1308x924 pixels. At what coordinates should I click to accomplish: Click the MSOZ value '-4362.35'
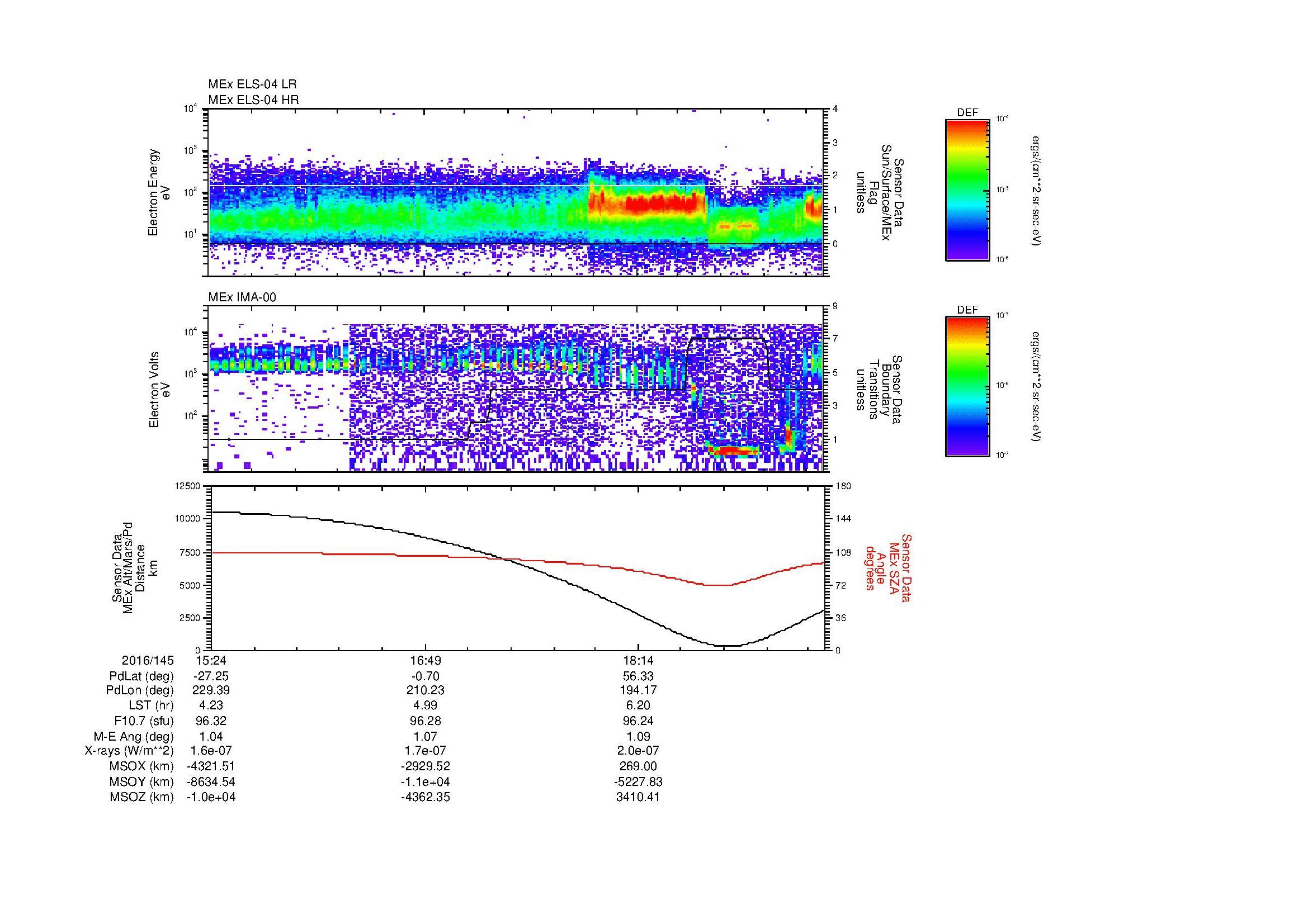click(425, 797)
